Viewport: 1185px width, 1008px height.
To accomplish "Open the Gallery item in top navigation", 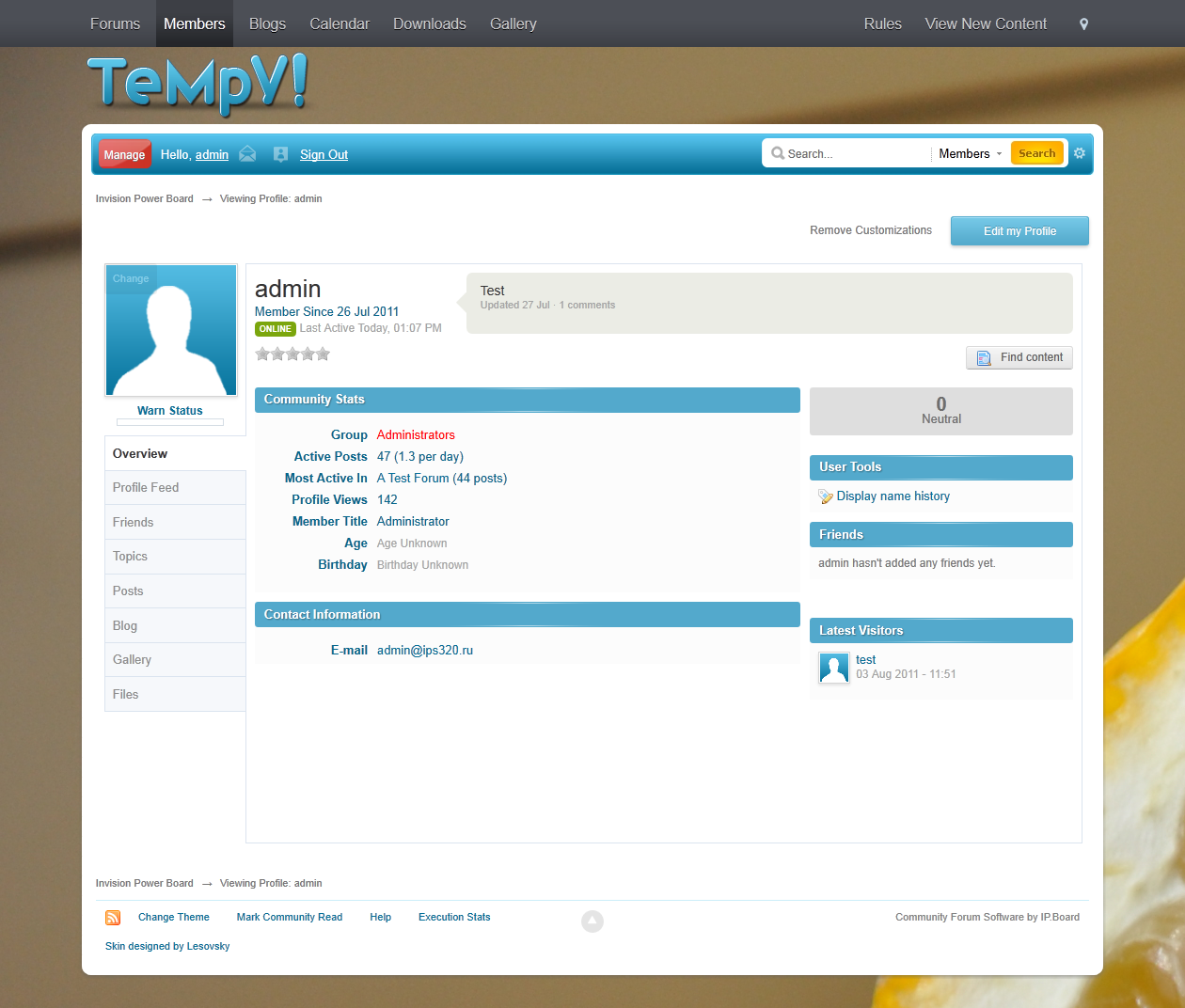I will tap(513, 24).
